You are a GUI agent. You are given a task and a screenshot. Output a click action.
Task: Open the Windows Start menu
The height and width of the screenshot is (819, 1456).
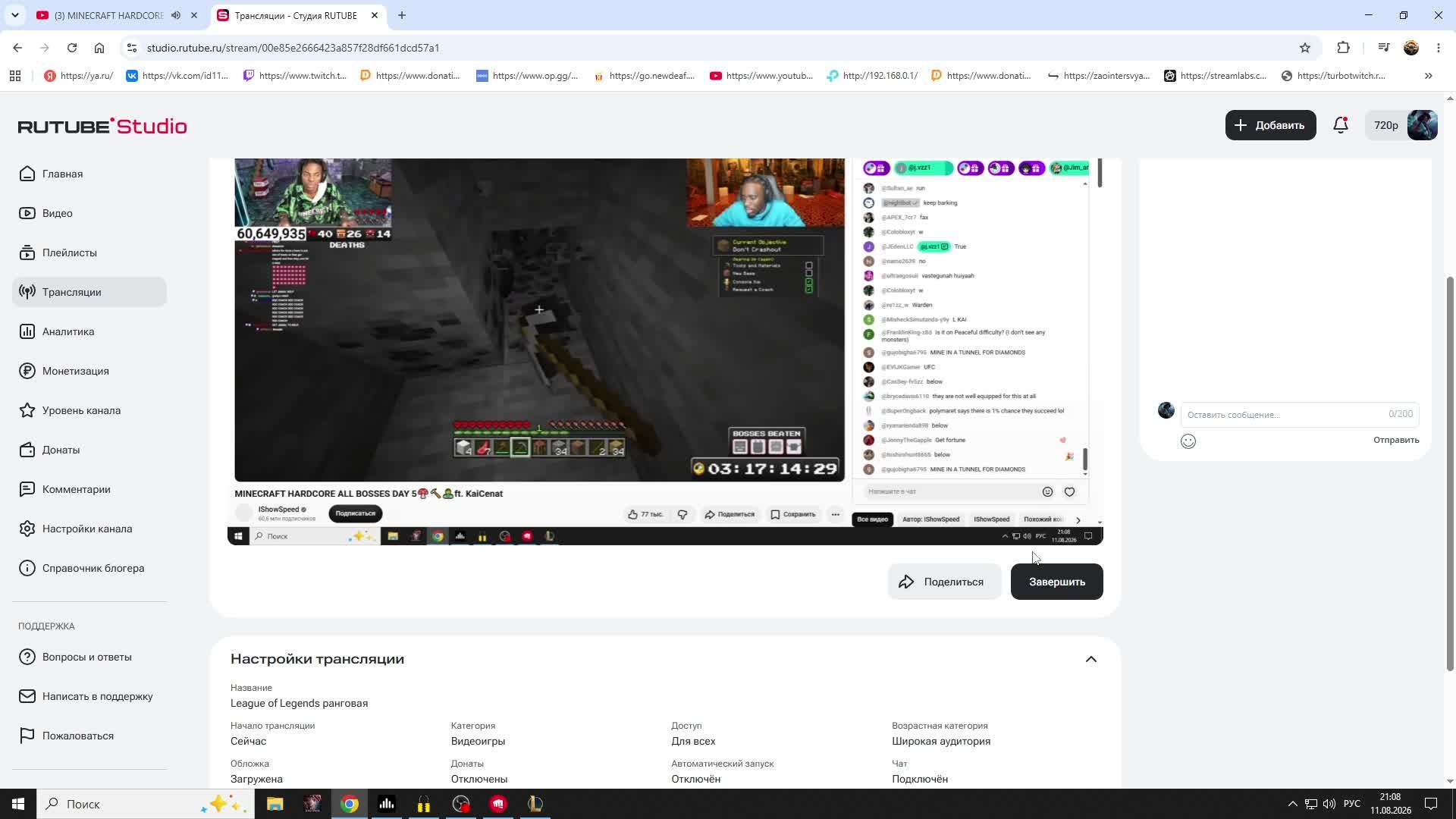[x=18, y=804]
